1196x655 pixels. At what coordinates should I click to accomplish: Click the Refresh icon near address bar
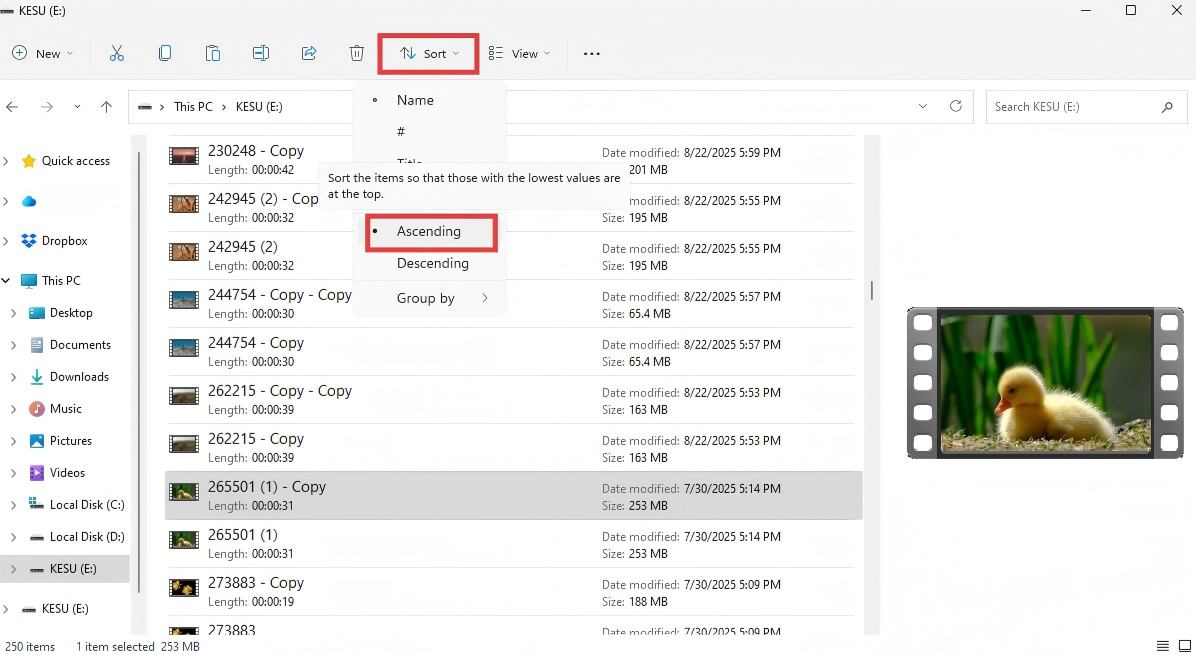click(956, 107)
